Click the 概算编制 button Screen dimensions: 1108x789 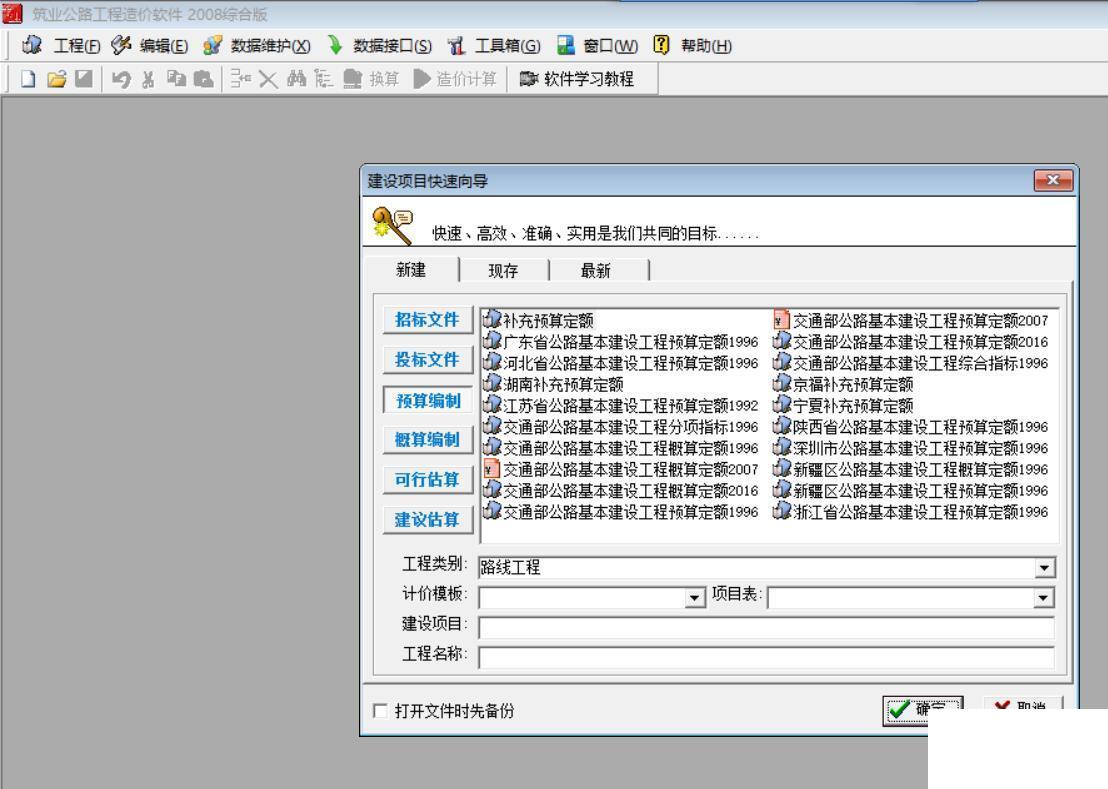coord(428,439)
